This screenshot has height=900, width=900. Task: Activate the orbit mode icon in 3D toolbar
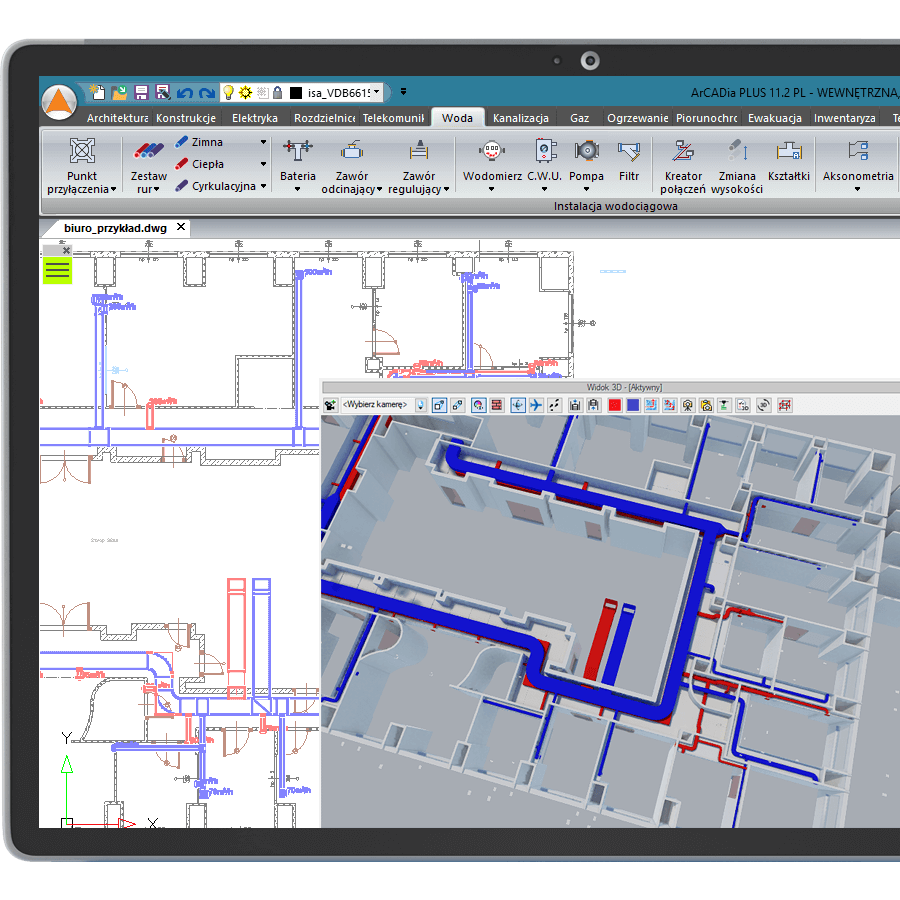tap(517, 405)
